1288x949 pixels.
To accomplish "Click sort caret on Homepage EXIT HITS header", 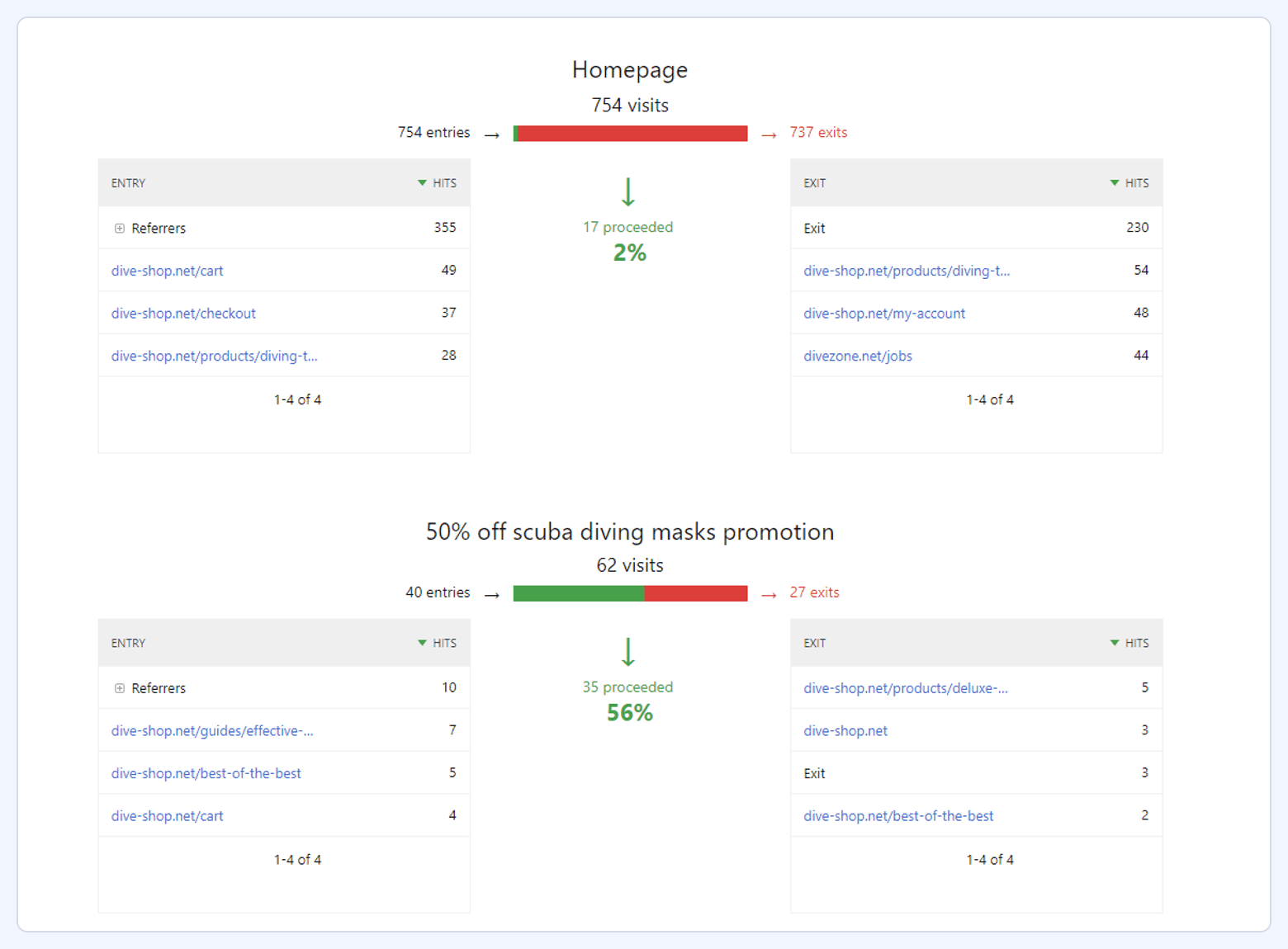I will click(1114, 182).
